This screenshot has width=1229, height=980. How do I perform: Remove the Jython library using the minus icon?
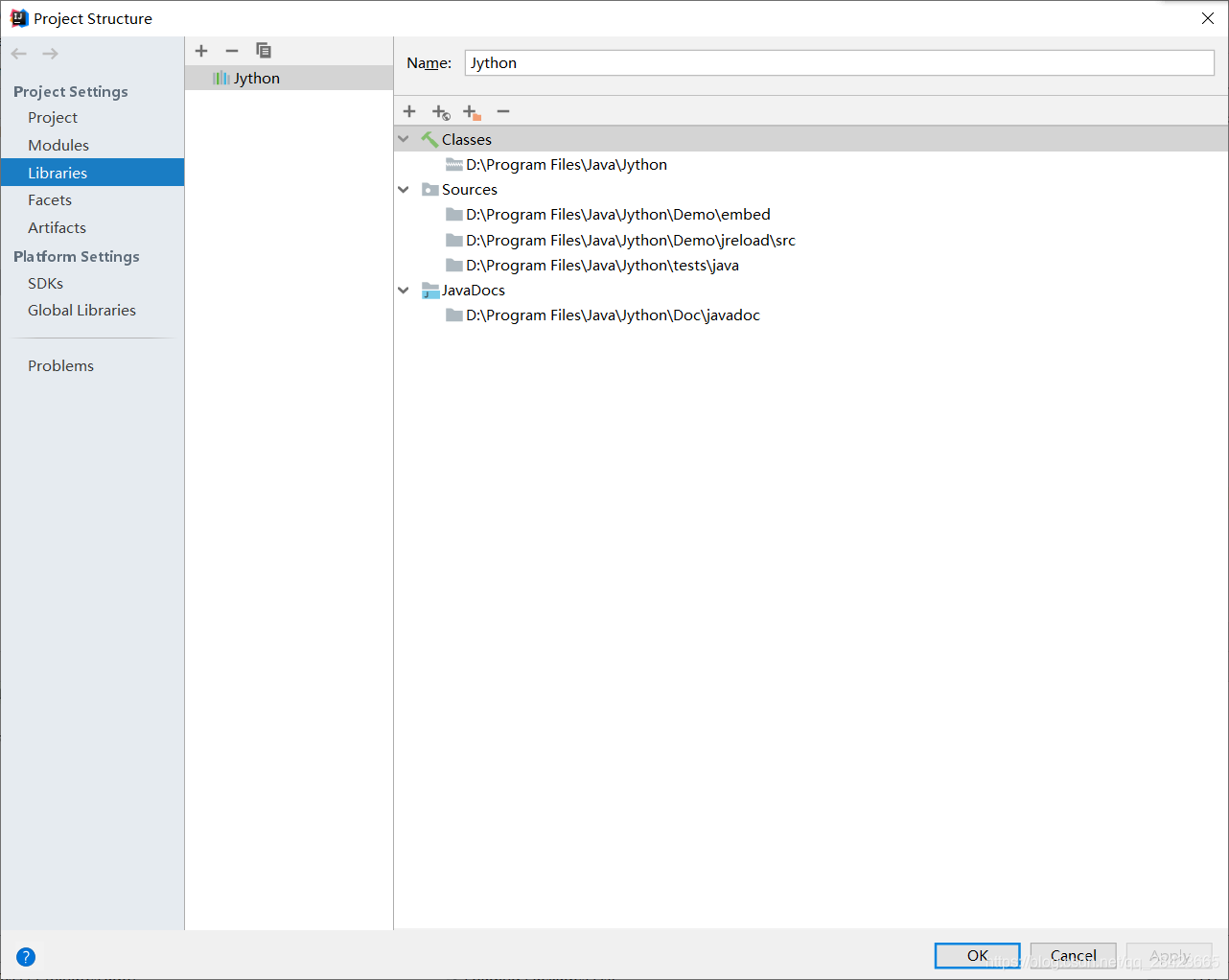pyautogui.click(x=231, y=50)
